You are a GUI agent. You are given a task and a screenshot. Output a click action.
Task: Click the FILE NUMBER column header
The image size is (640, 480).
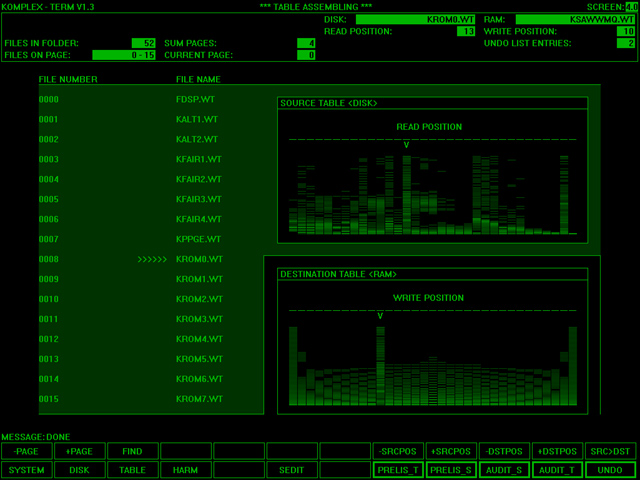68,80
